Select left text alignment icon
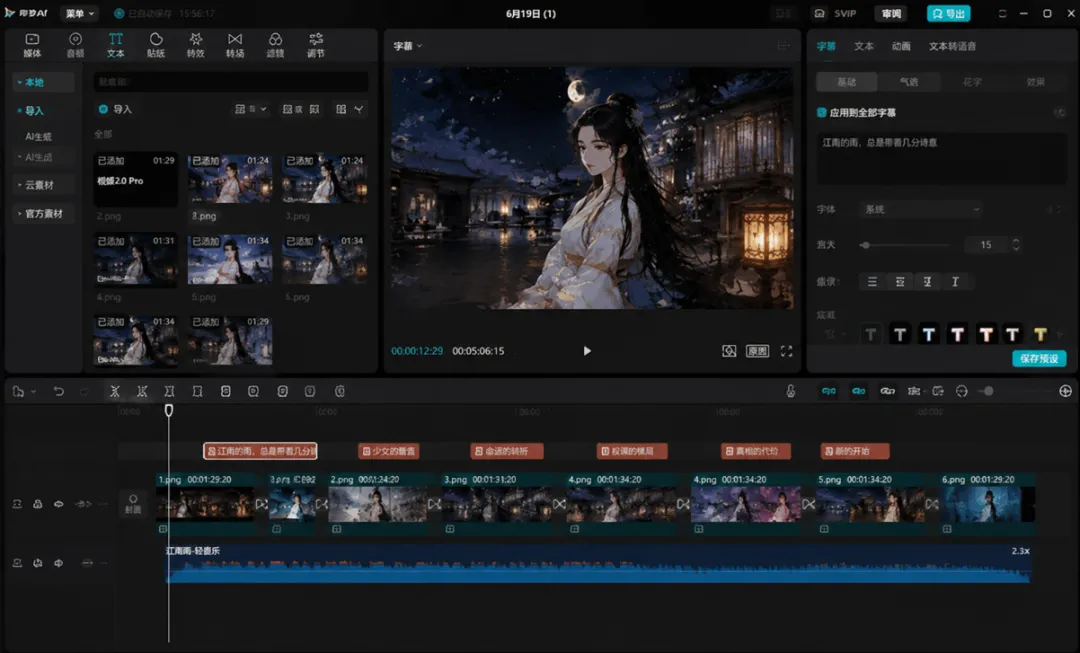This screenshot has height=653, width=1080. 872,282
